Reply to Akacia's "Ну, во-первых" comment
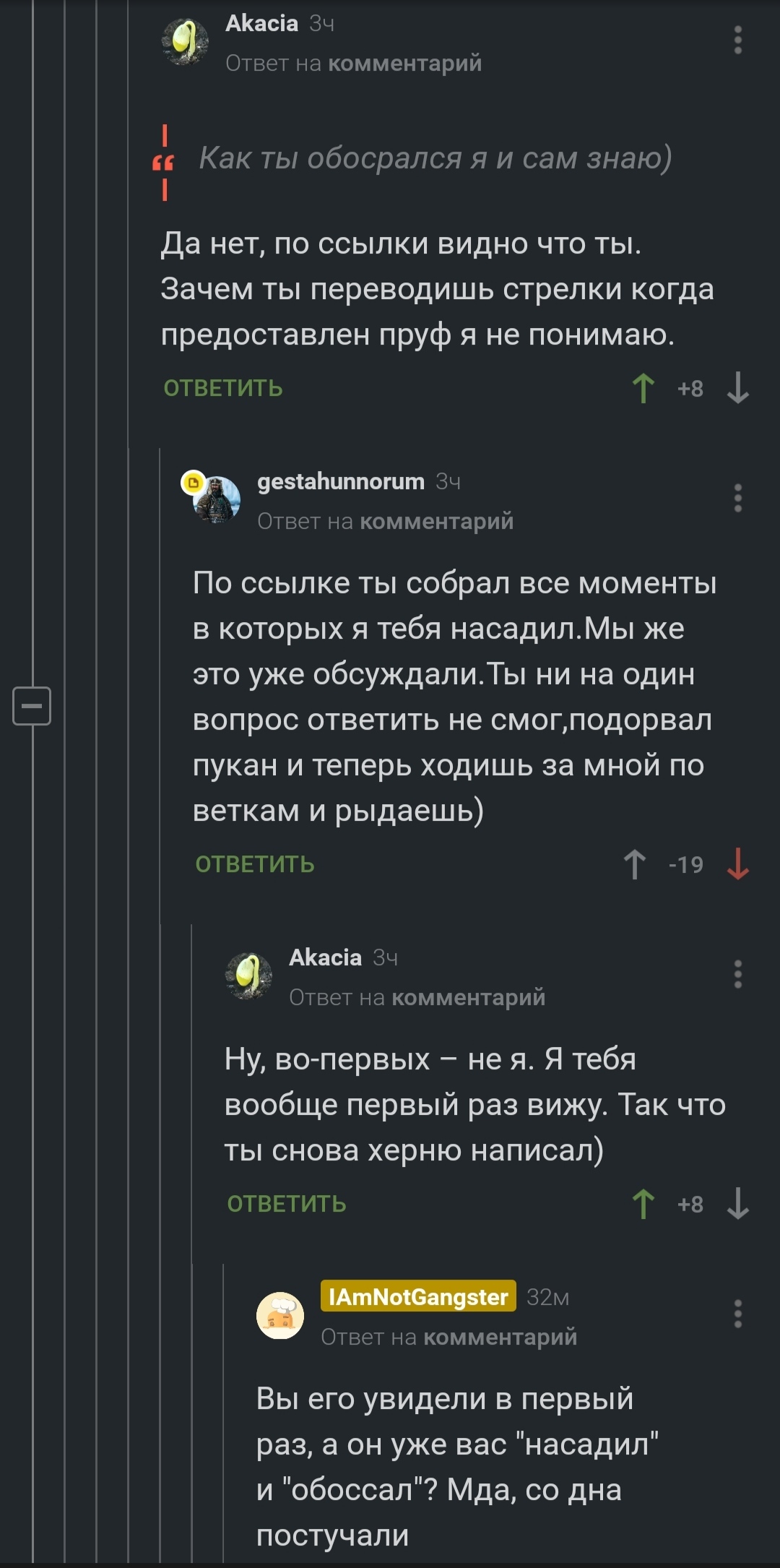This screenshot has height=1568, width=780. coord(287,1205)
